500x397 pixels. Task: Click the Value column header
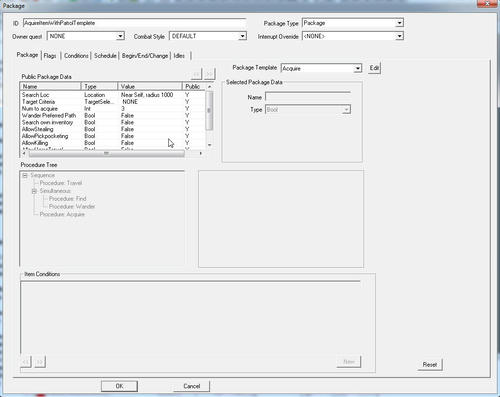pyautogui.click(x=150, y=86)
